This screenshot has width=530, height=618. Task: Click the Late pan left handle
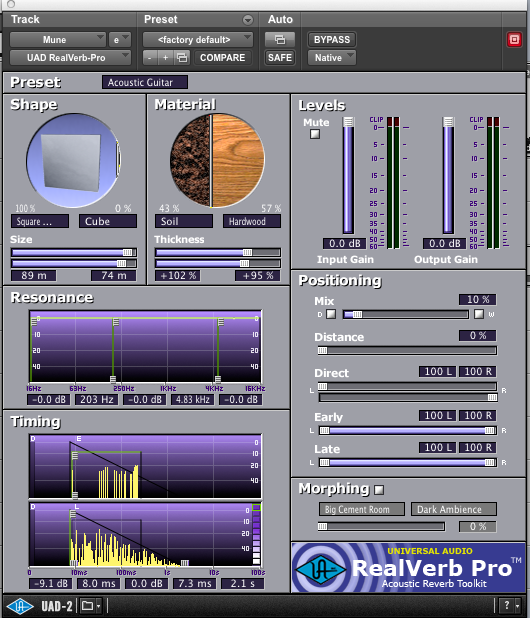(x=324, y=462)
